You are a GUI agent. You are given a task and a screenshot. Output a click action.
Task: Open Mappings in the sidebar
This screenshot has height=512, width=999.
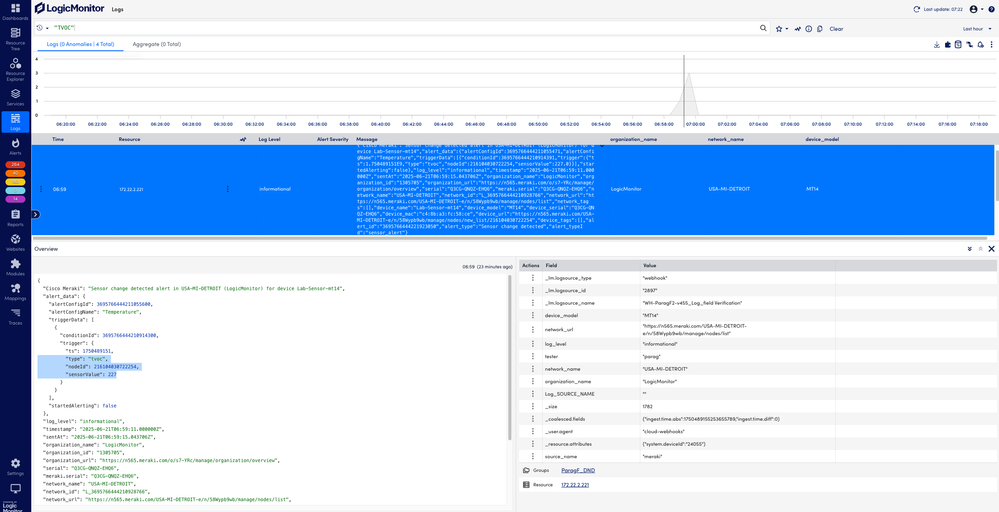[15, 292]
